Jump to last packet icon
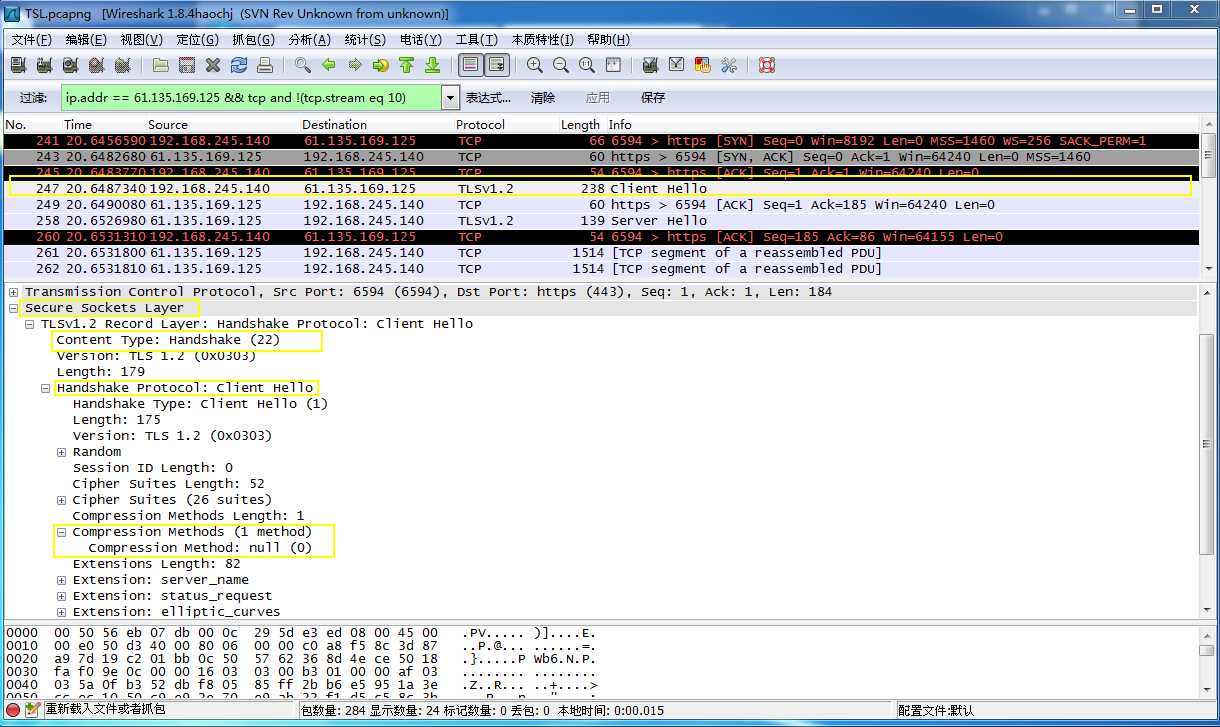This screenshot has width=1220, height=727. coord(433,65)
